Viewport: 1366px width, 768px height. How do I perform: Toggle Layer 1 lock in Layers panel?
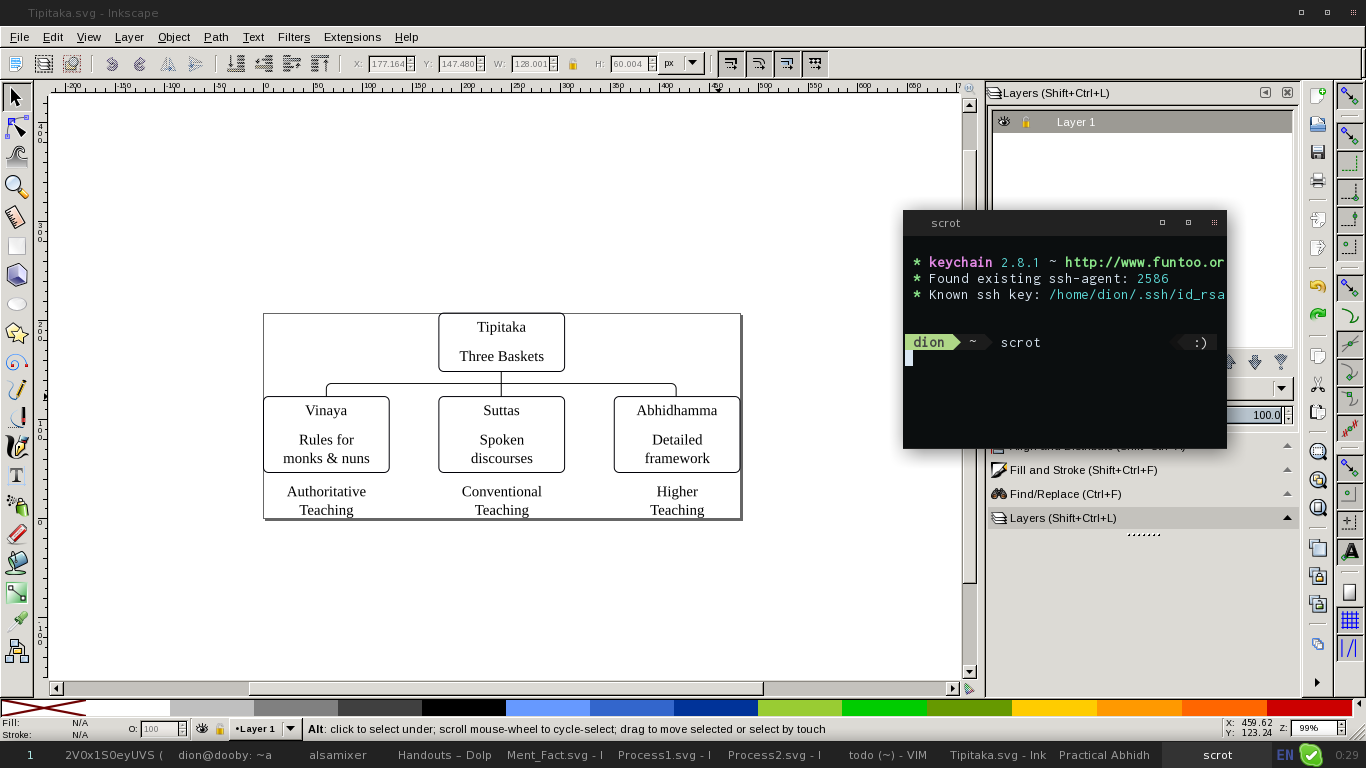1026,122
